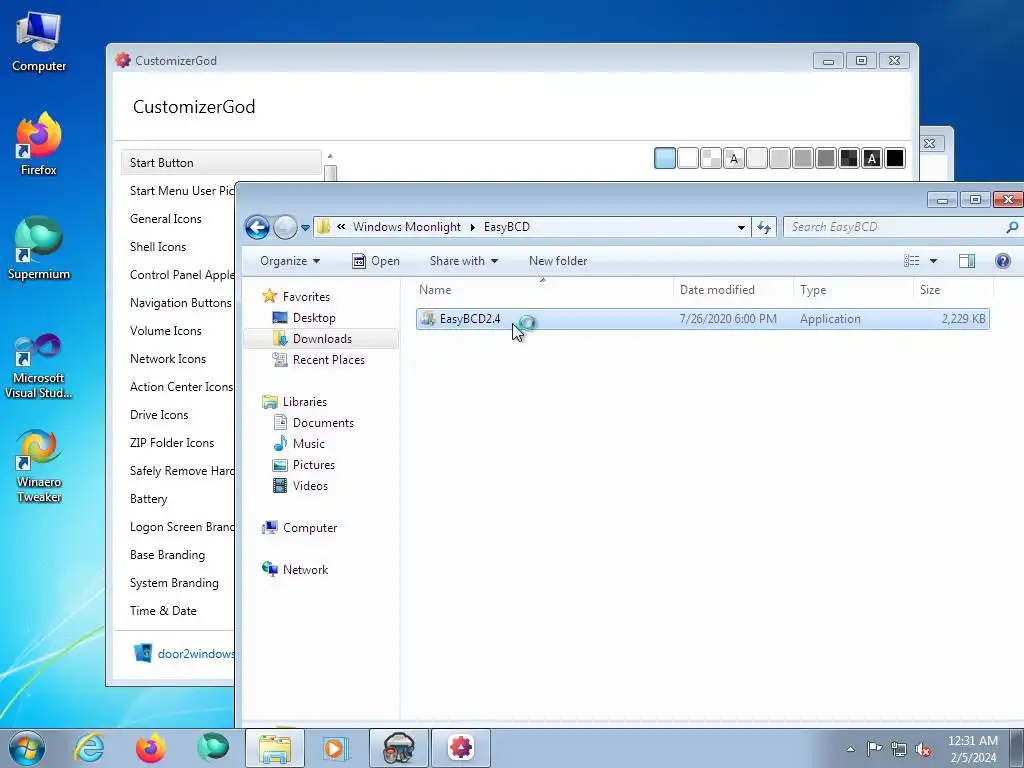
Task: Open the Windows Start orb
Action: coord(27,748)
